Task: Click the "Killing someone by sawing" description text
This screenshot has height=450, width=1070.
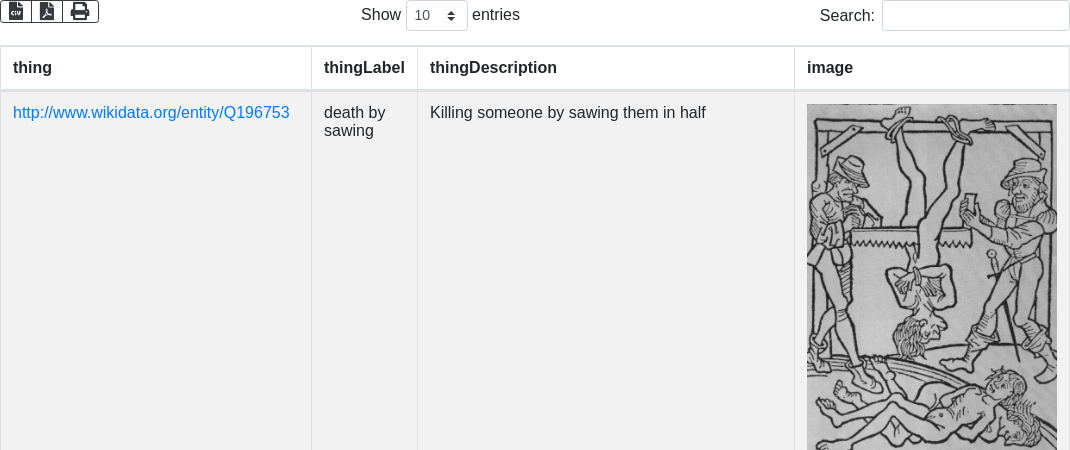Action: click(567, 113)
